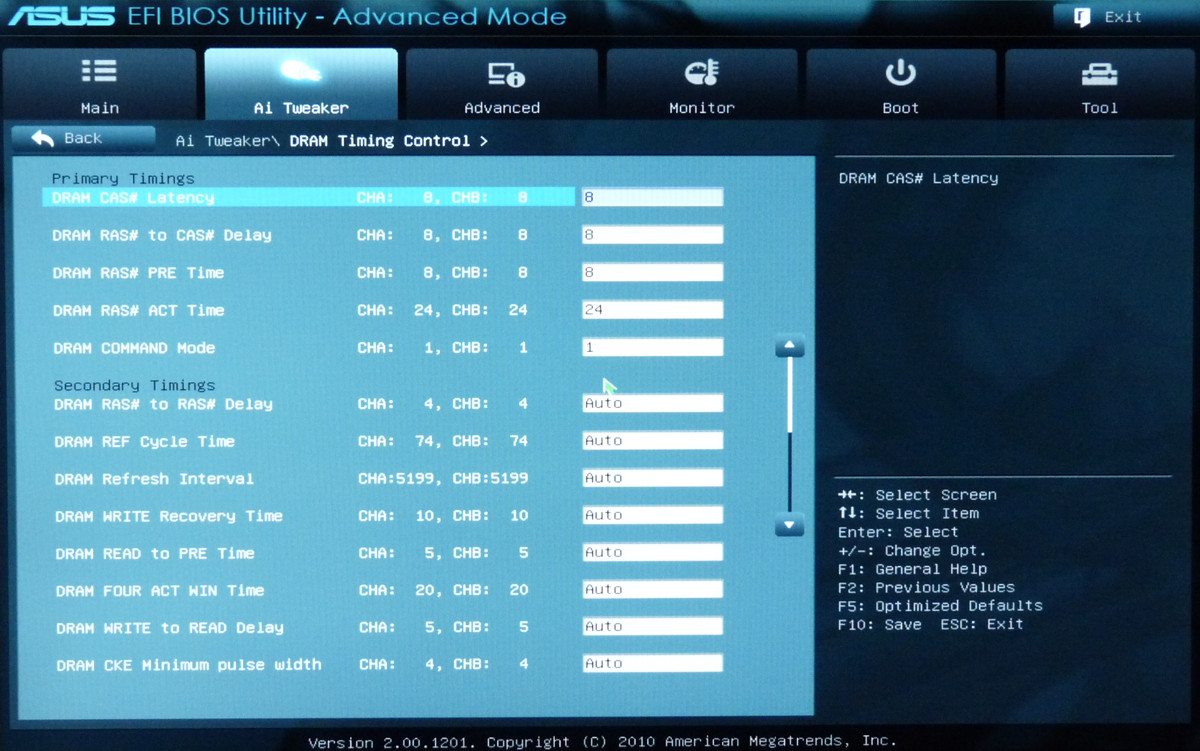This screenshot has width=1200, height=751.
Task: Select the DRAM WRITE to READ Delay label
Action: 170,628
